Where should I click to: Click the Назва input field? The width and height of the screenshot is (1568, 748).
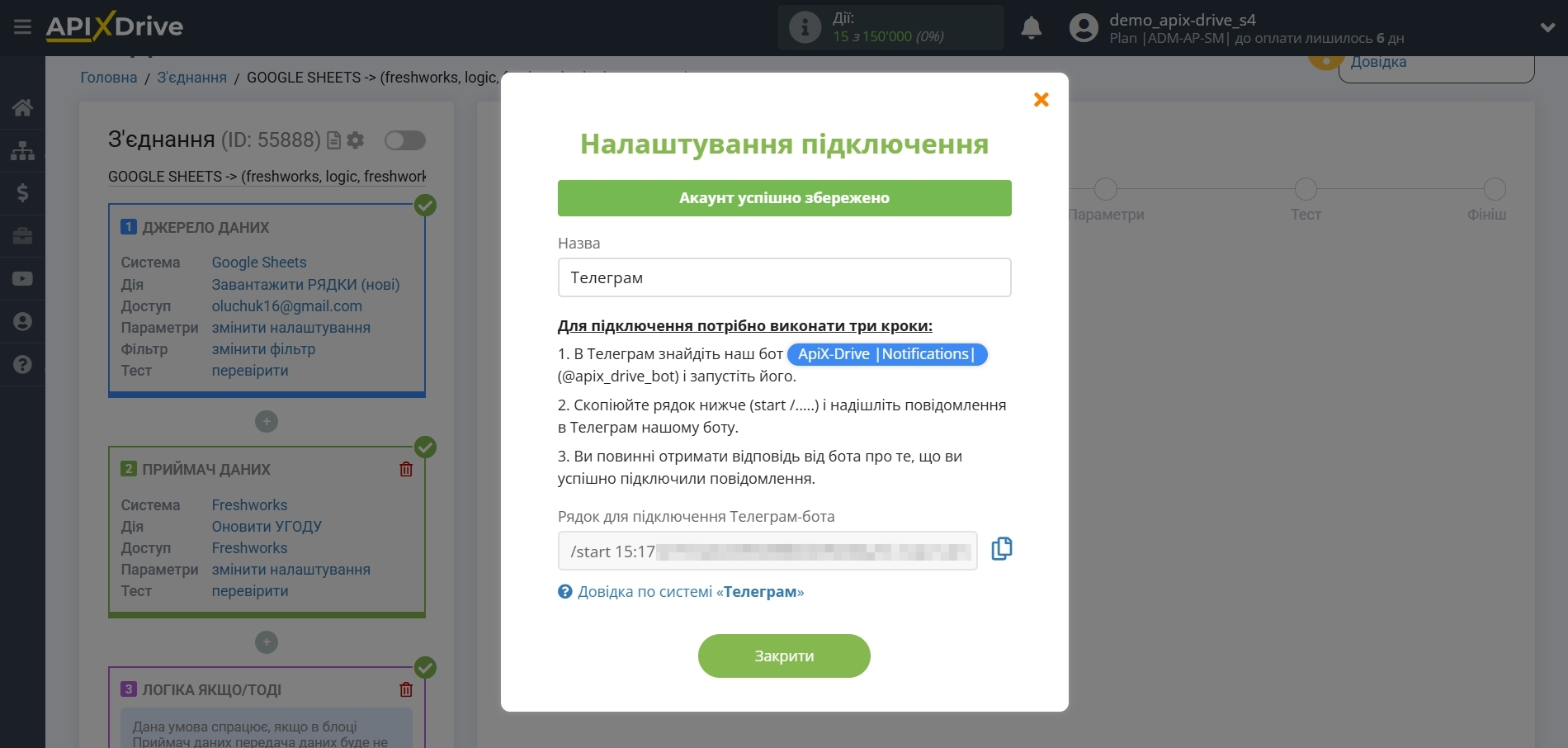click(783, 277)
